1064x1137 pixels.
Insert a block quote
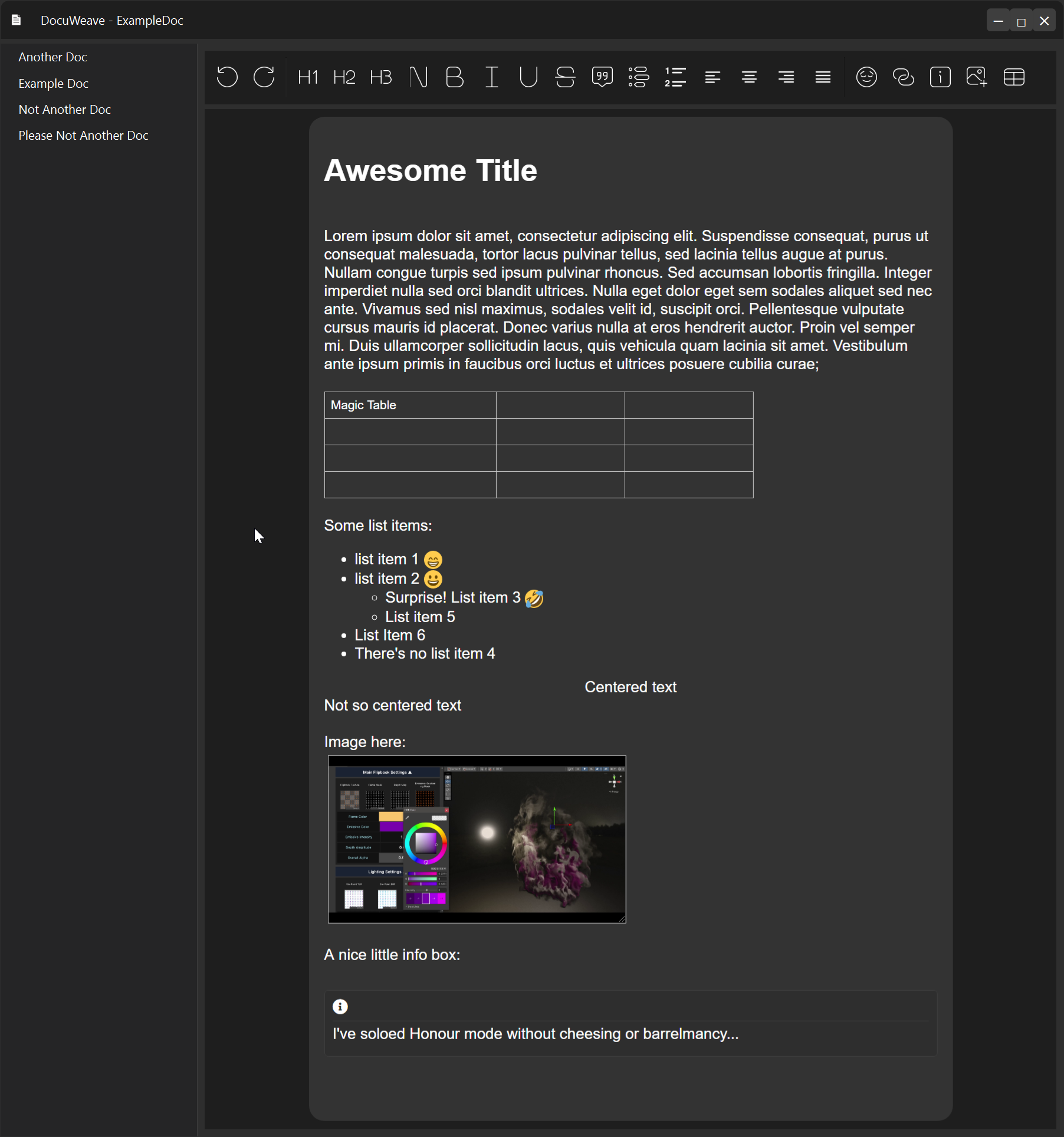[x=602, y=77]
